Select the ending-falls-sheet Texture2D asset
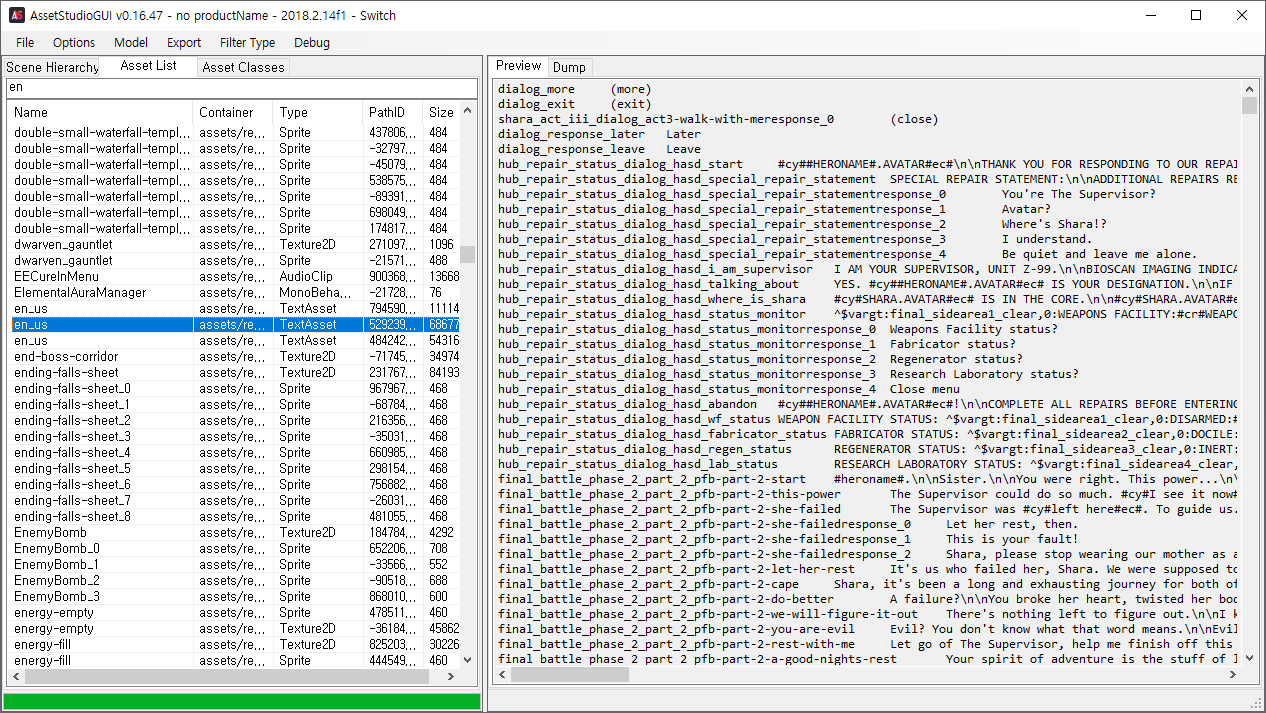 (234, 372)
